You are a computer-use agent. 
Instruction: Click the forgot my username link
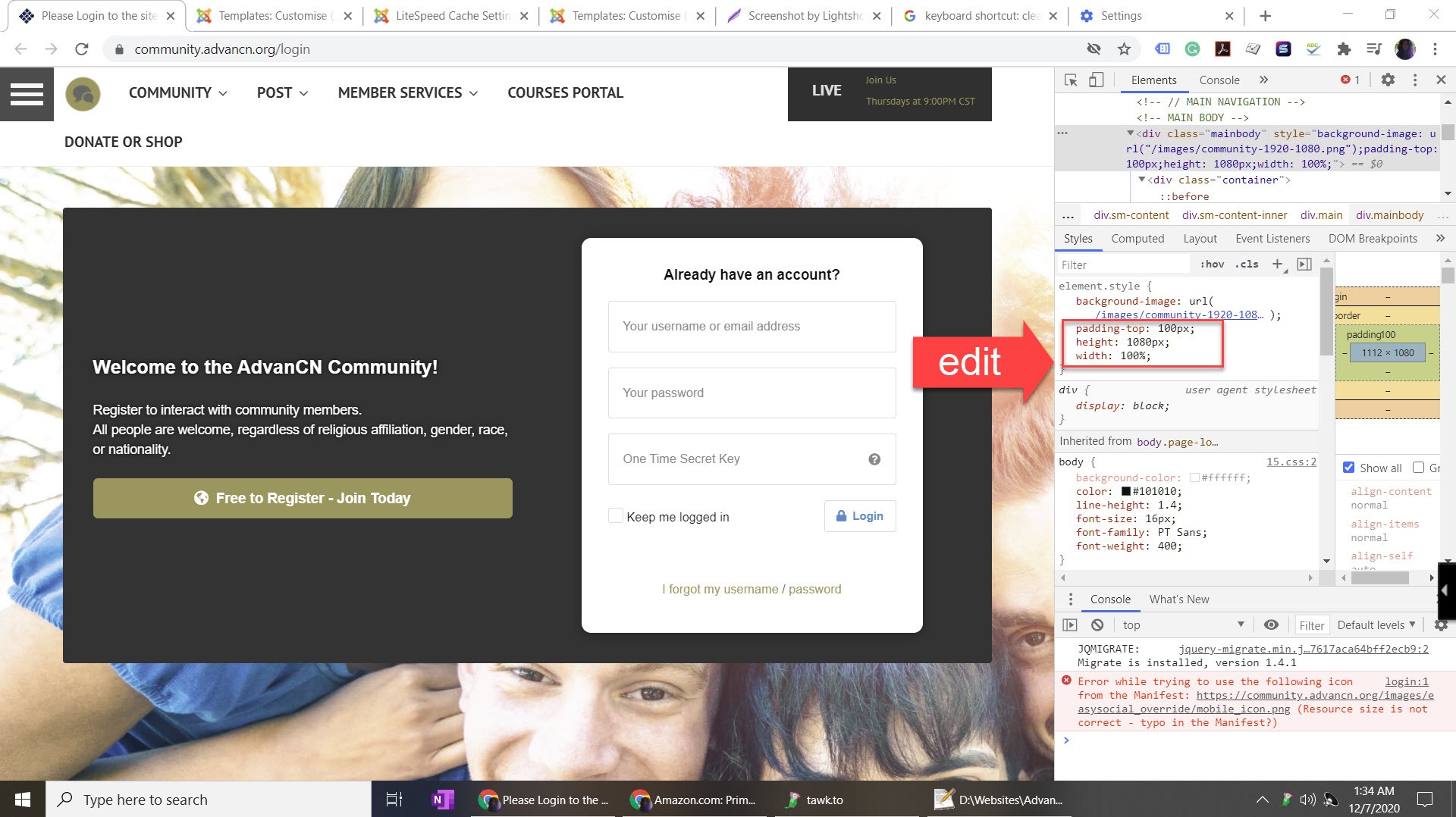point(720,589)
